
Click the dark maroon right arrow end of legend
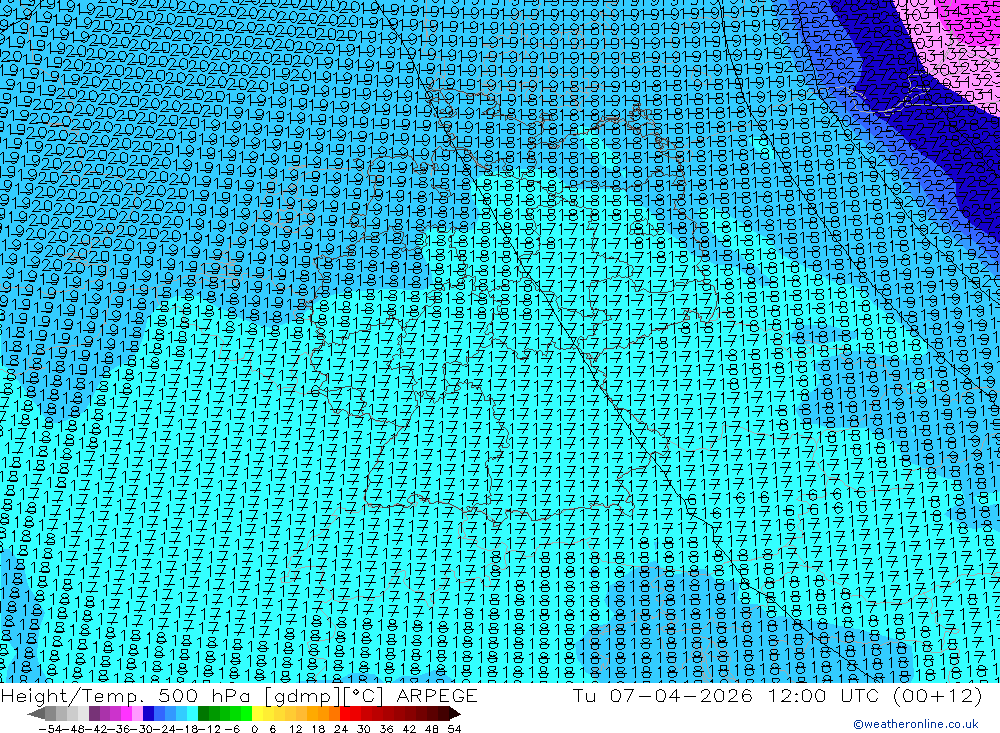[x=455, y=714]
